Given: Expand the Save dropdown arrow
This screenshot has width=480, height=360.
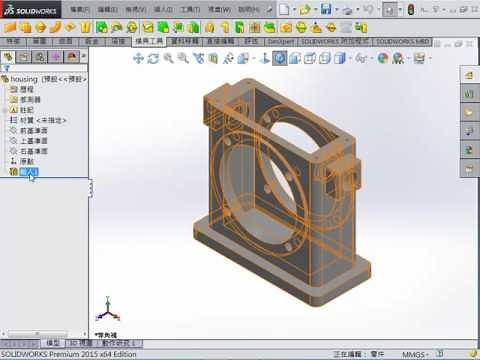Looking at the screenshot, I should (x=336, y=10).
